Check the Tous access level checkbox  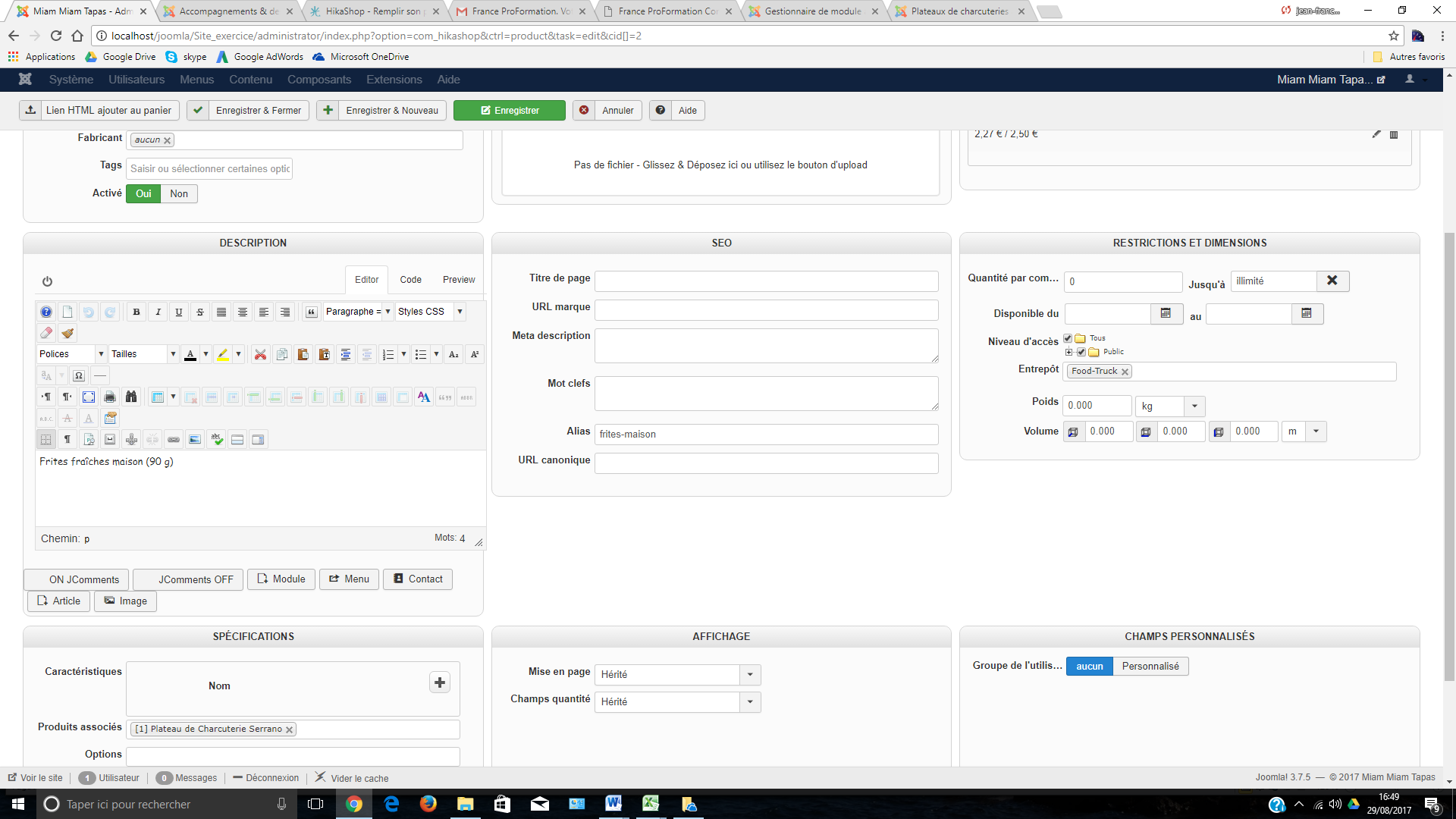point(1068,338)
